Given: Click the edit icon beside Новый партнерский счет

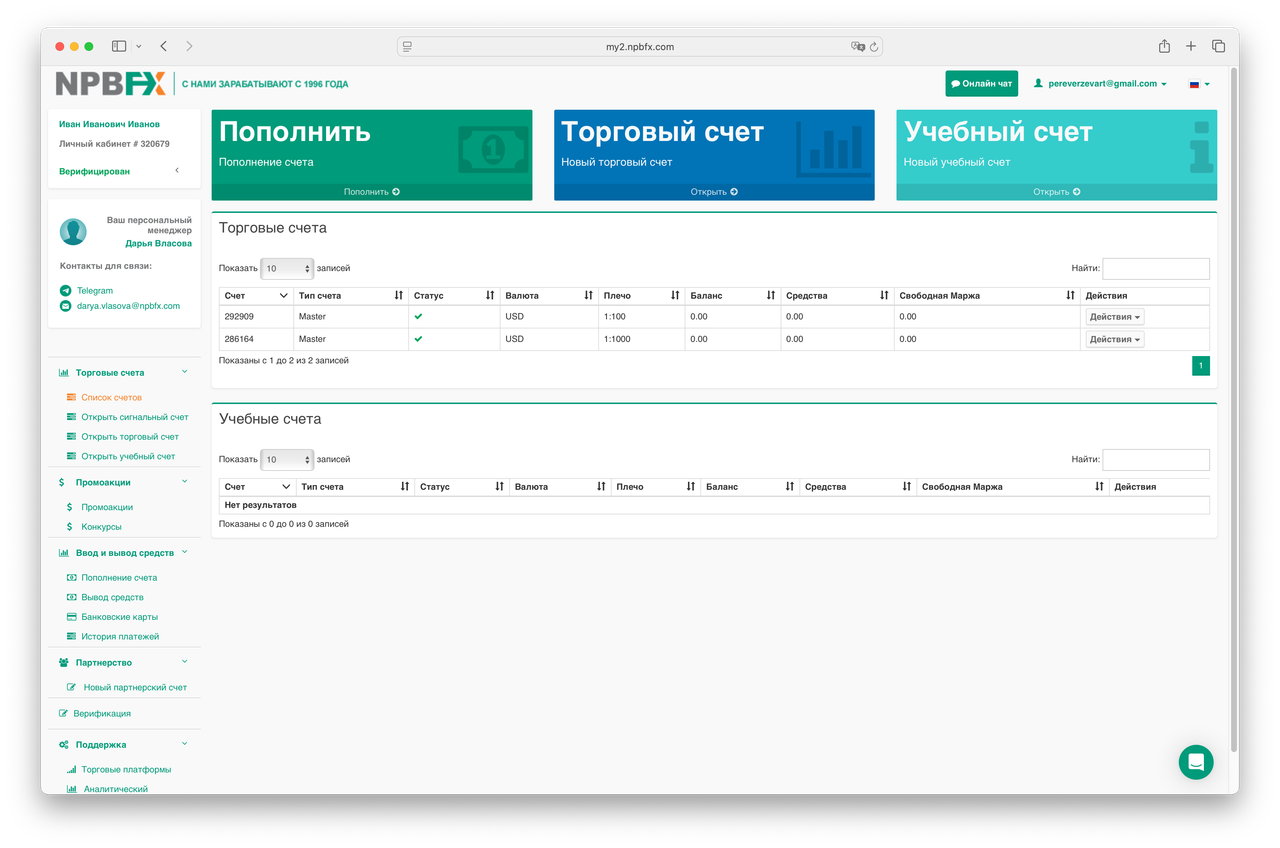Looking at the screenshot, I should pos(72,687).
